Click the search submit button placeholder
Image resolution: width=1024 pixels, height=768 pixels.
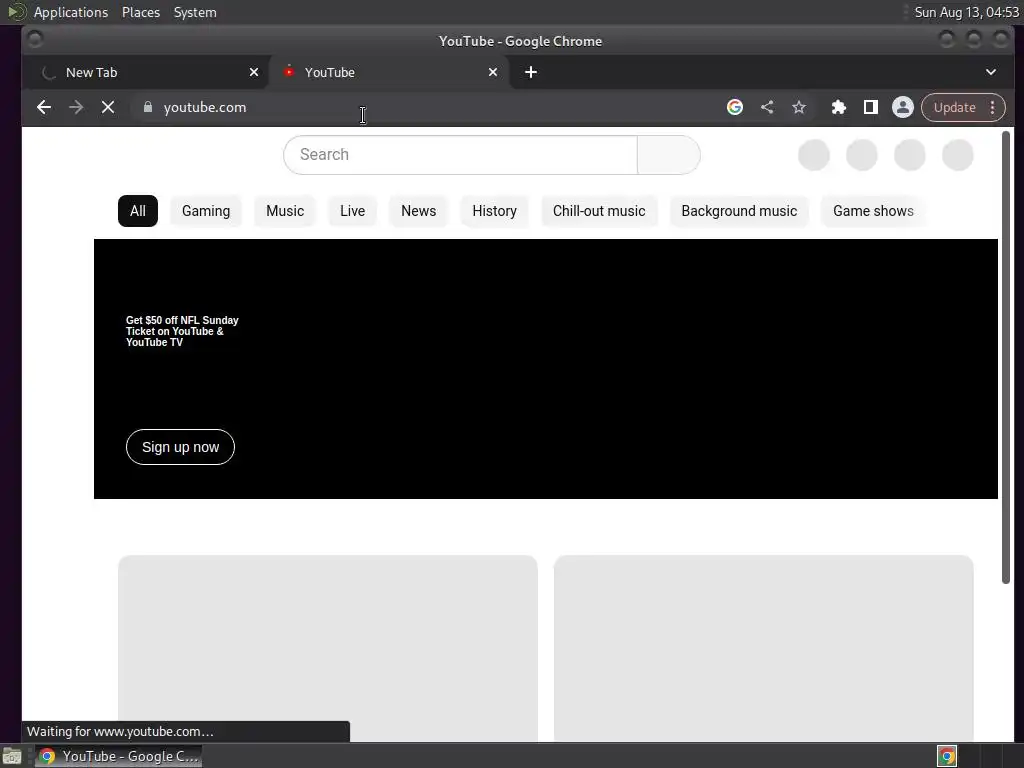coord(669,155)
